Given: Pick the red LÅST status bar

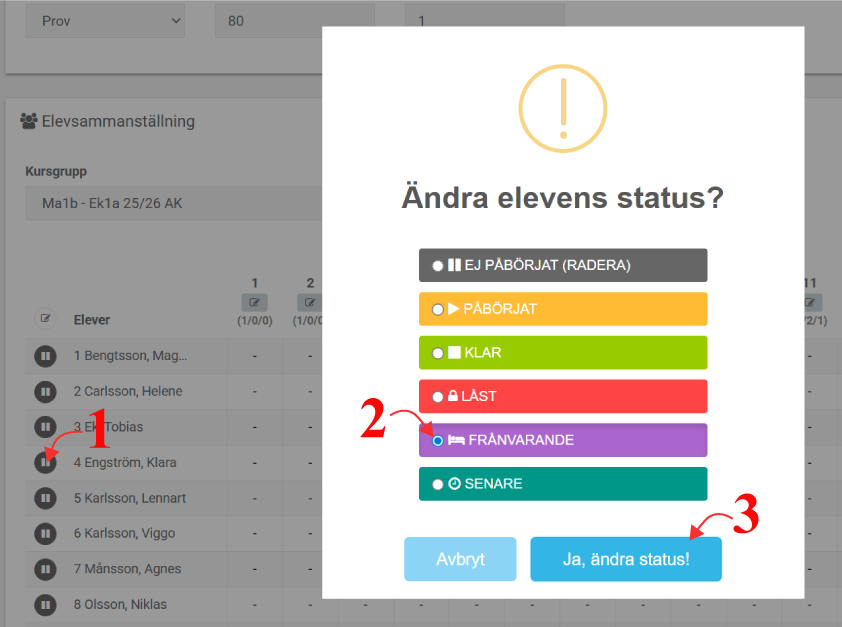Looking at the screenshot, I should click(563, 396).
